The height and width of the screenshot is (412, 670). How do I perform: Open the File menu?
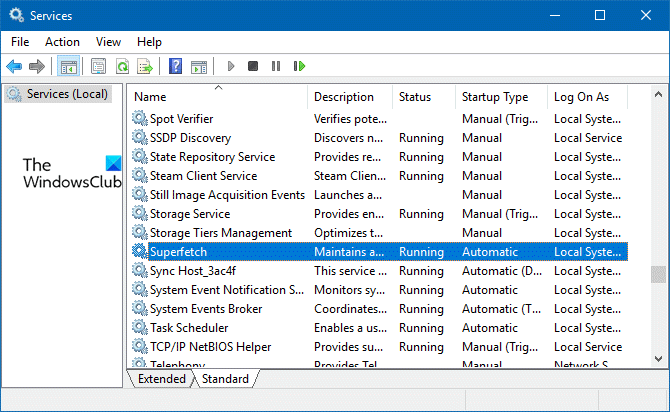(x=20, y=42)
